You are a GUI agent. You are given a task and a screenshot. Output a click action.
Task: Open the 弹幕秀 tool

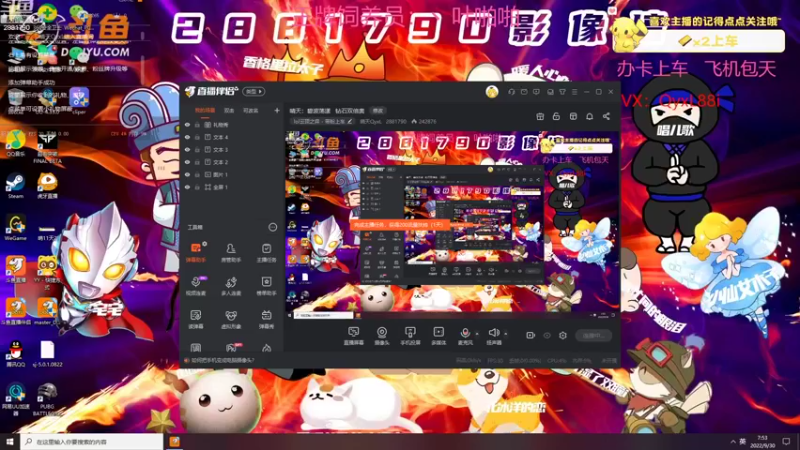266,319
